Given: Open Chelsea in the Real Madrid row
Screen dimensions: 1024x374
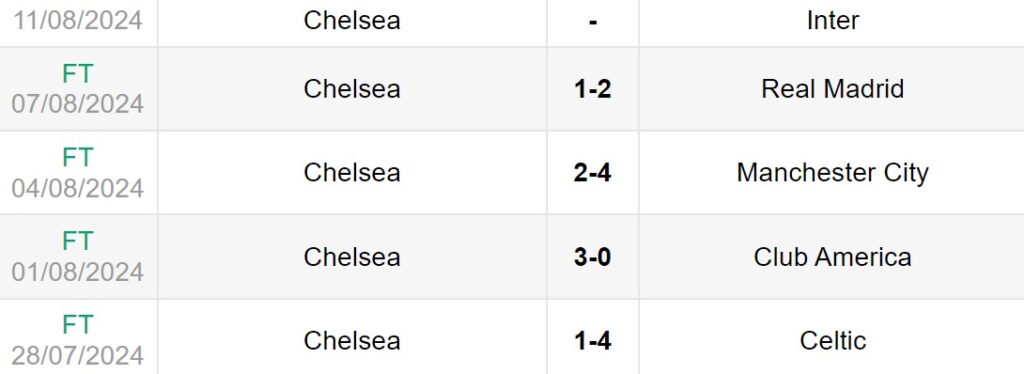Looking at the screenshot, I should pyautogui.click(x=352, y=89).
